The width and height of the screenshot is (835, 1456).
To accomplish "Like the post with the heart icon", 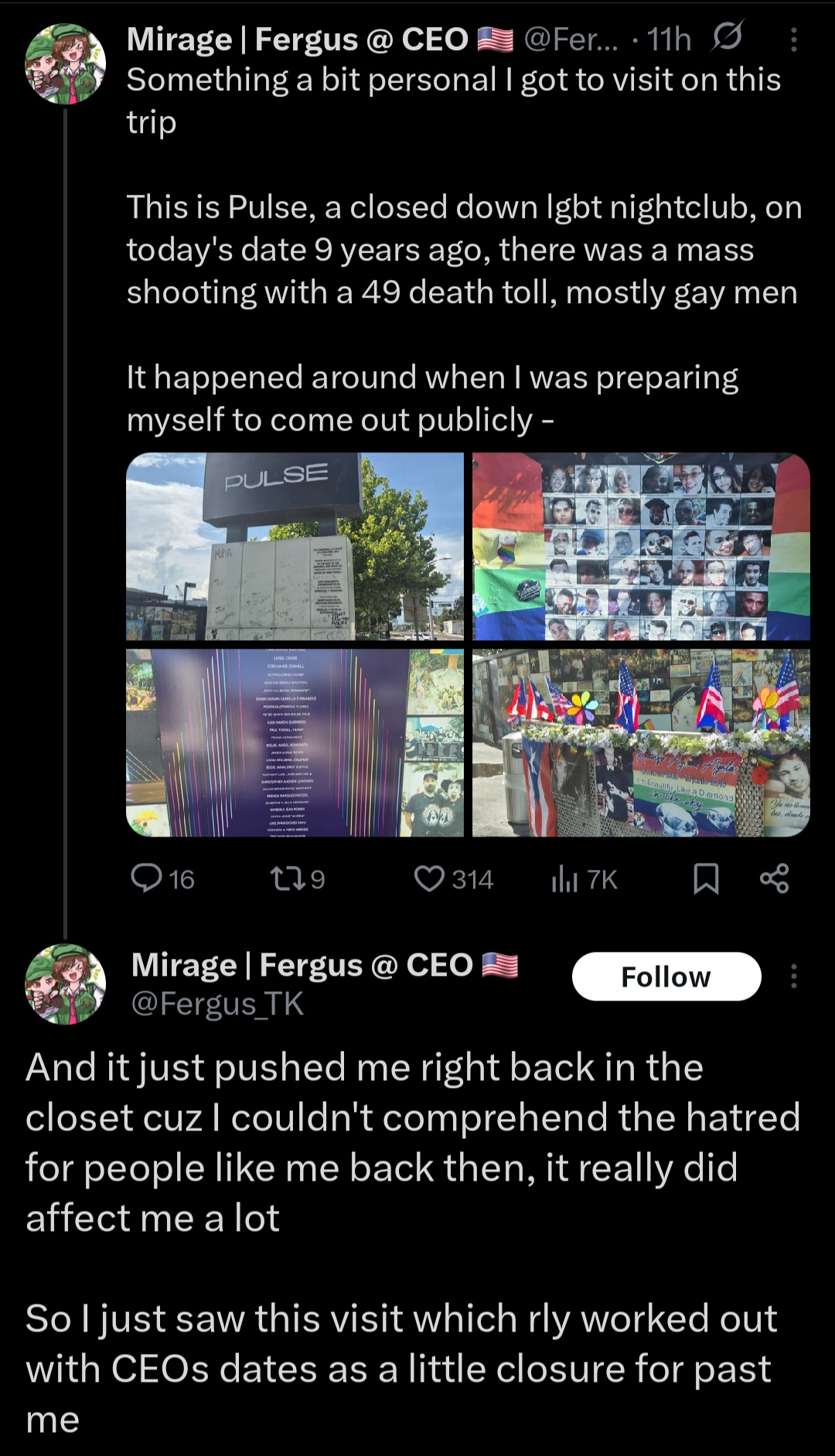I will pyautogui.click(x=429, y=878).
